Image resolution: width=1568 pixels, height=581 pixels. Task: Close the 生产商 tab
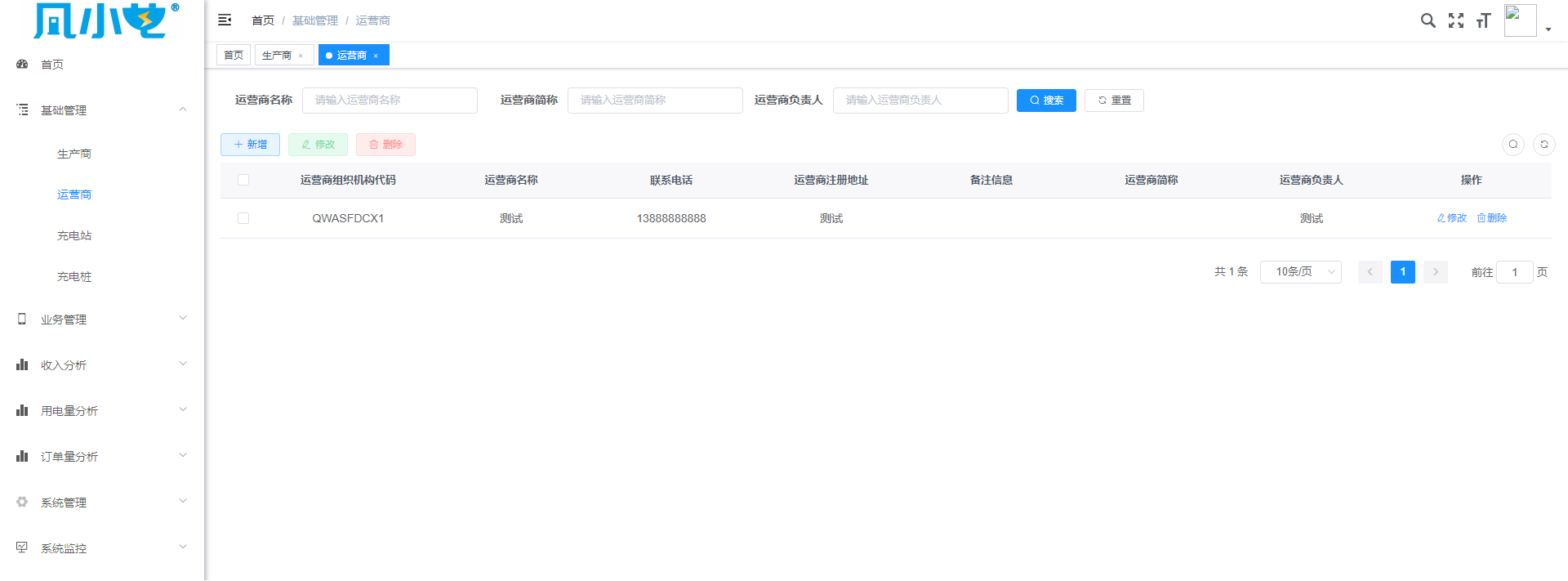(301, 56)
